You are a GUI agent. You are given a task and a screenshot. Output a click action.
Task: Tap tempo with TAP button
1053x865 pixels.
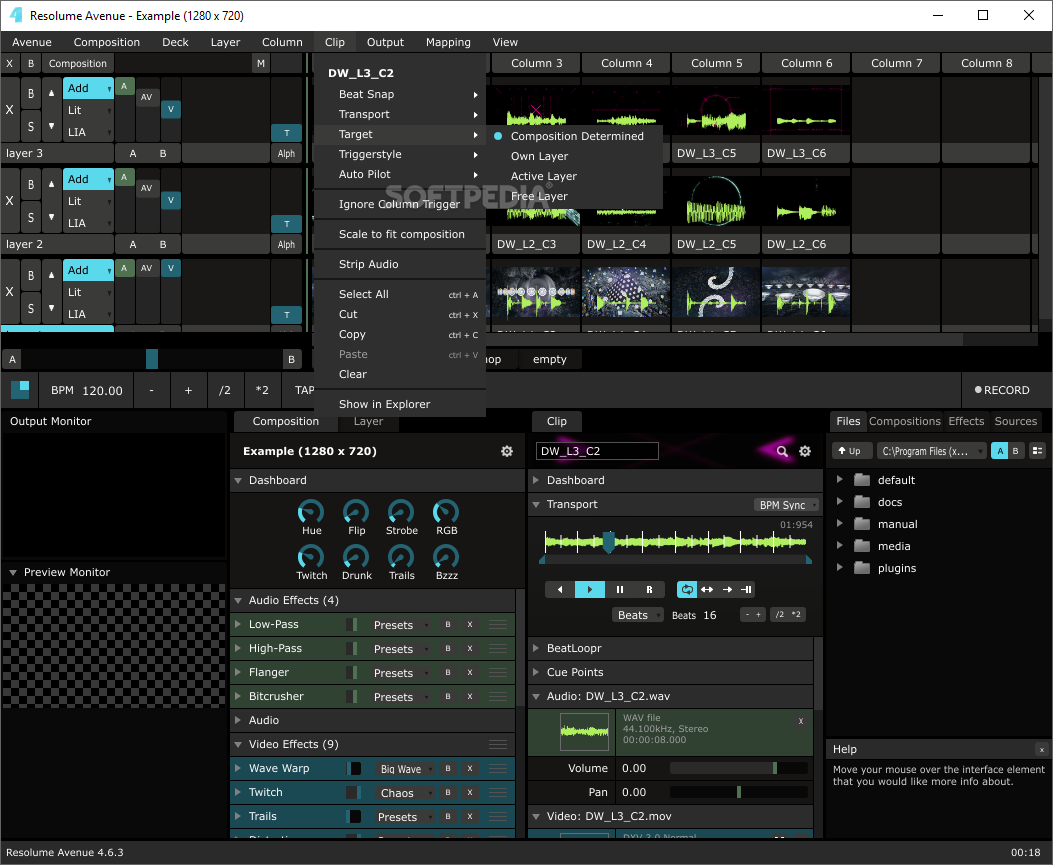(x=304, y=390)
